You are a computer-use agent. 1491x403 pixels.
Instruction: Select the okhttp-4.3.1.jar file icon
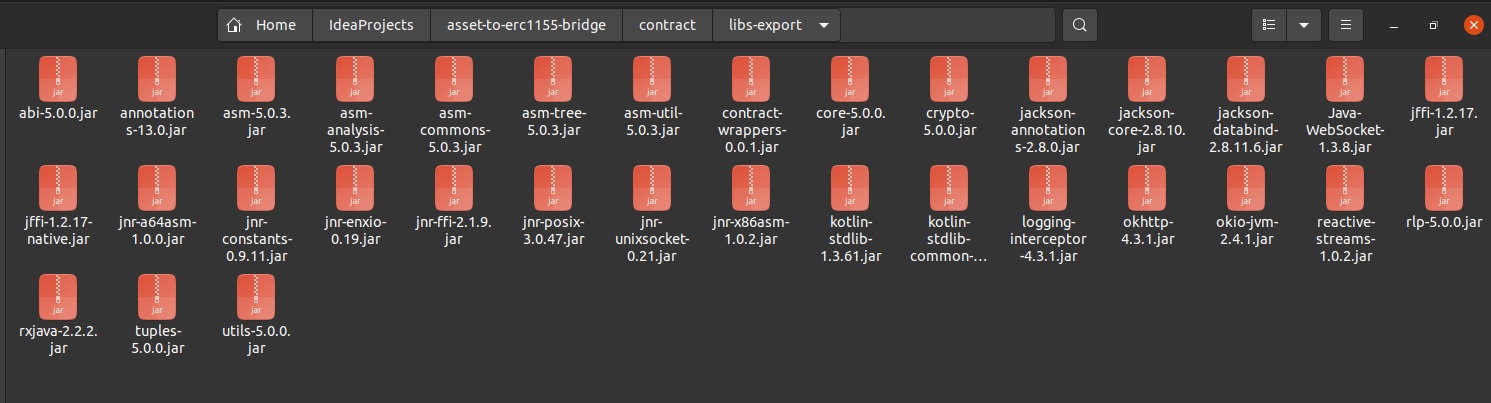1146,187
